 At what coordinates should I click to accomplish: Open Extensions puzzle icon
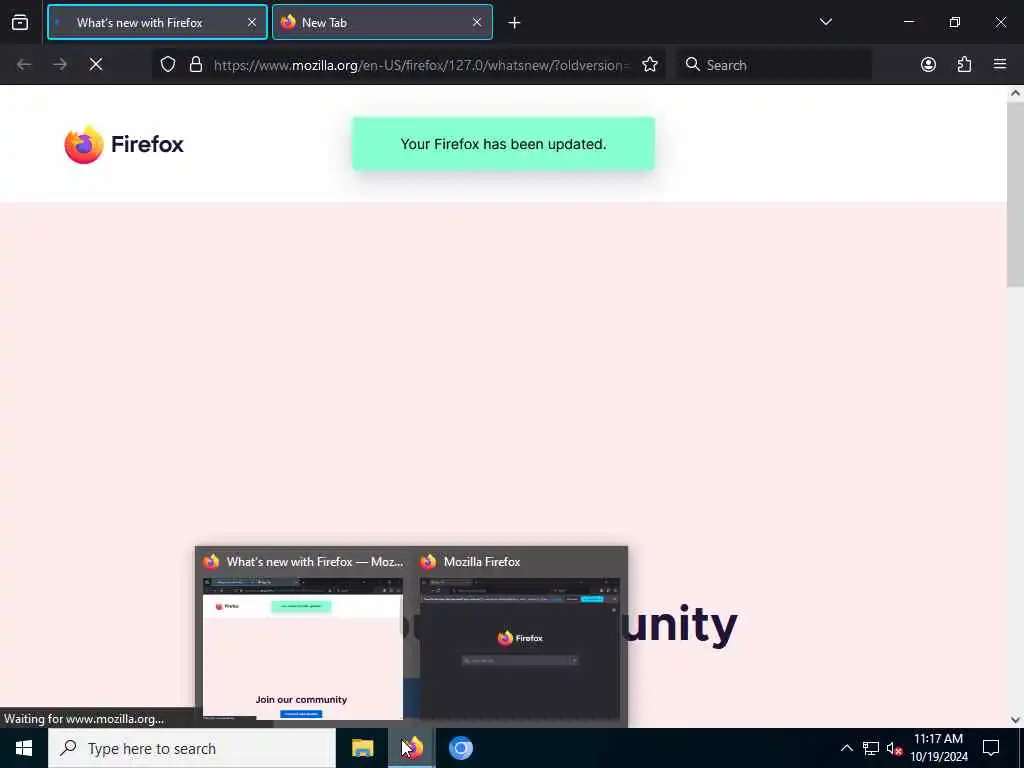point(964,65)
